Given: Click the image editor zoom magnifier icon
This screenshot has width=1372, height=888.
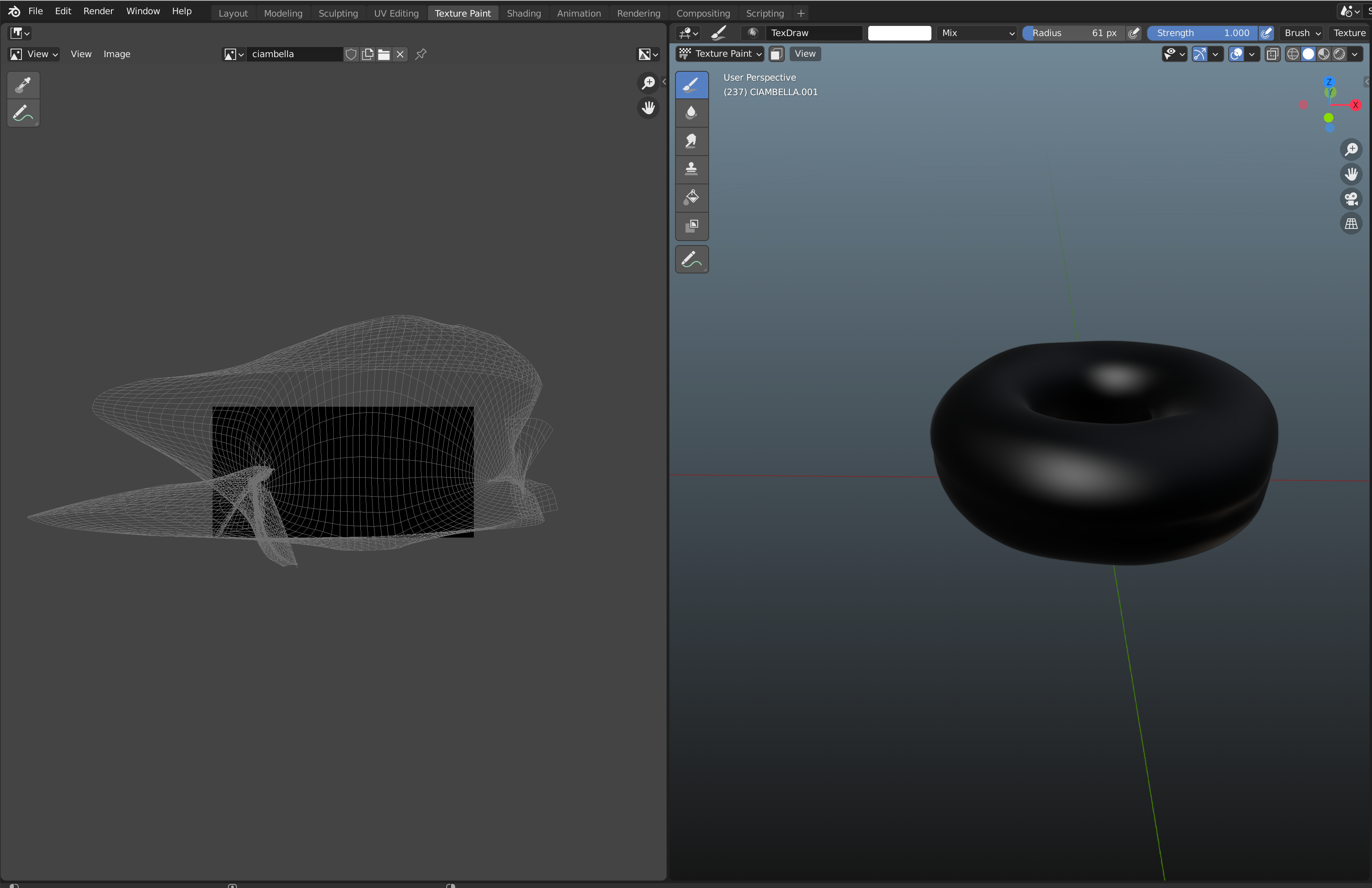Looking at the screenshot, I should click(x=648, y=83).
